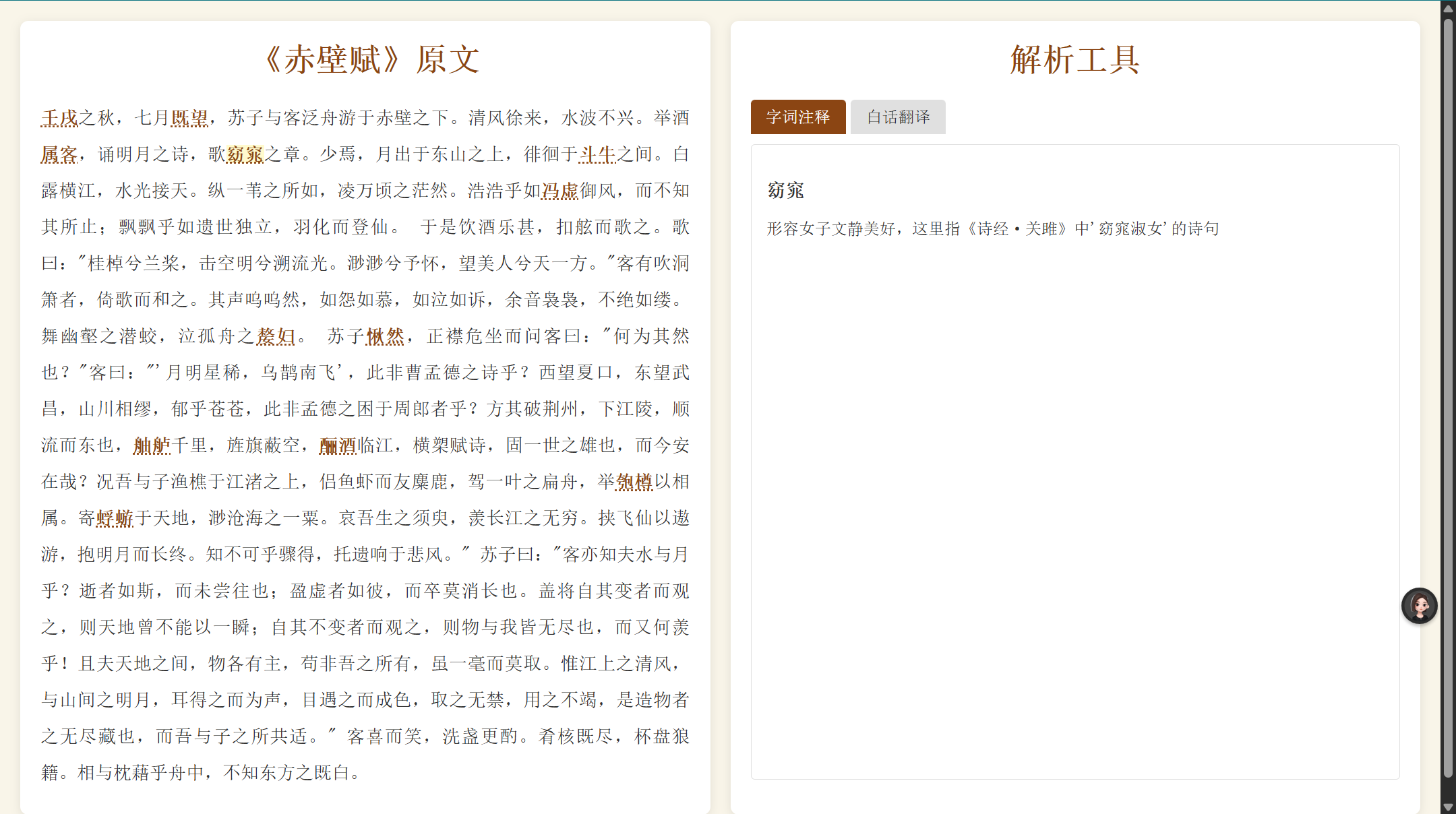Switch to the 白话翻译 tab

(898, 117)
